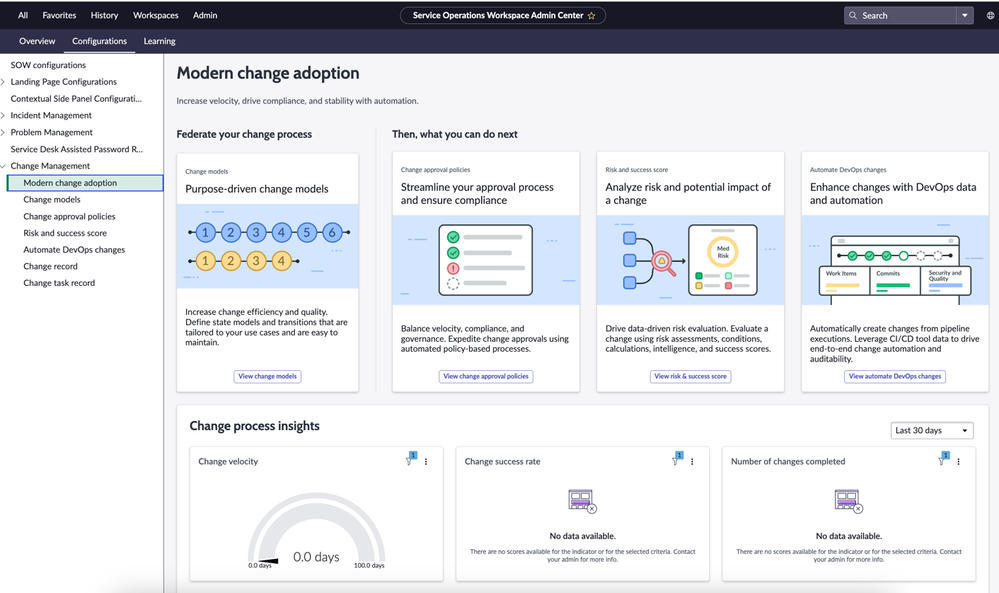Open the Workspaces menu

coord(155,15)
